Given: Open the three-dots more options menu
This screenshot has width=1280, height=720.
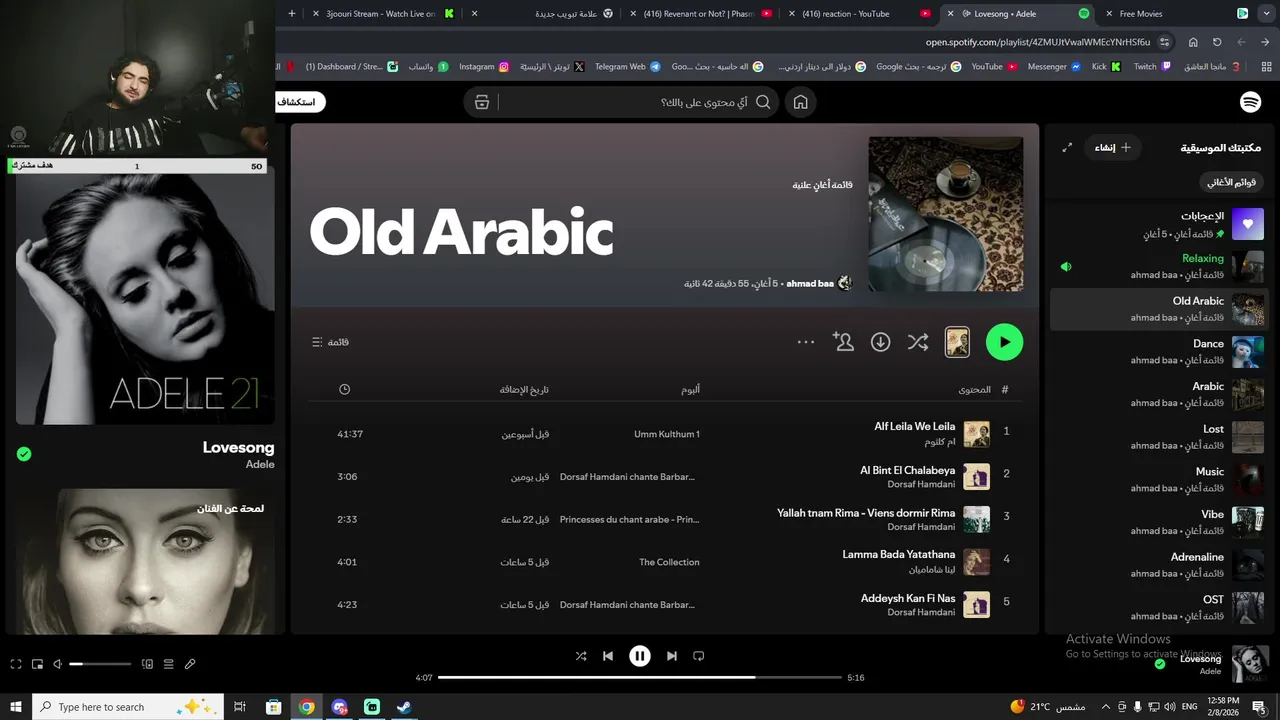Looking at the screenshot, I should (x=806, y=342).
